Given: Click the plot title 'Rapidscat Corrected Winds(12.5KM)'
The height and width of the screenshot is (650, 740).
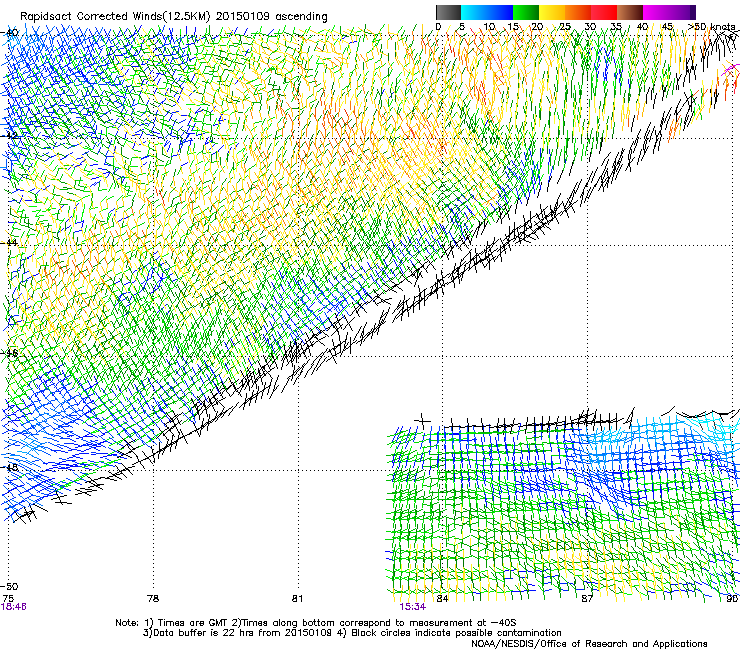Looking at the screenshot, I should click(x=115, y=16).
